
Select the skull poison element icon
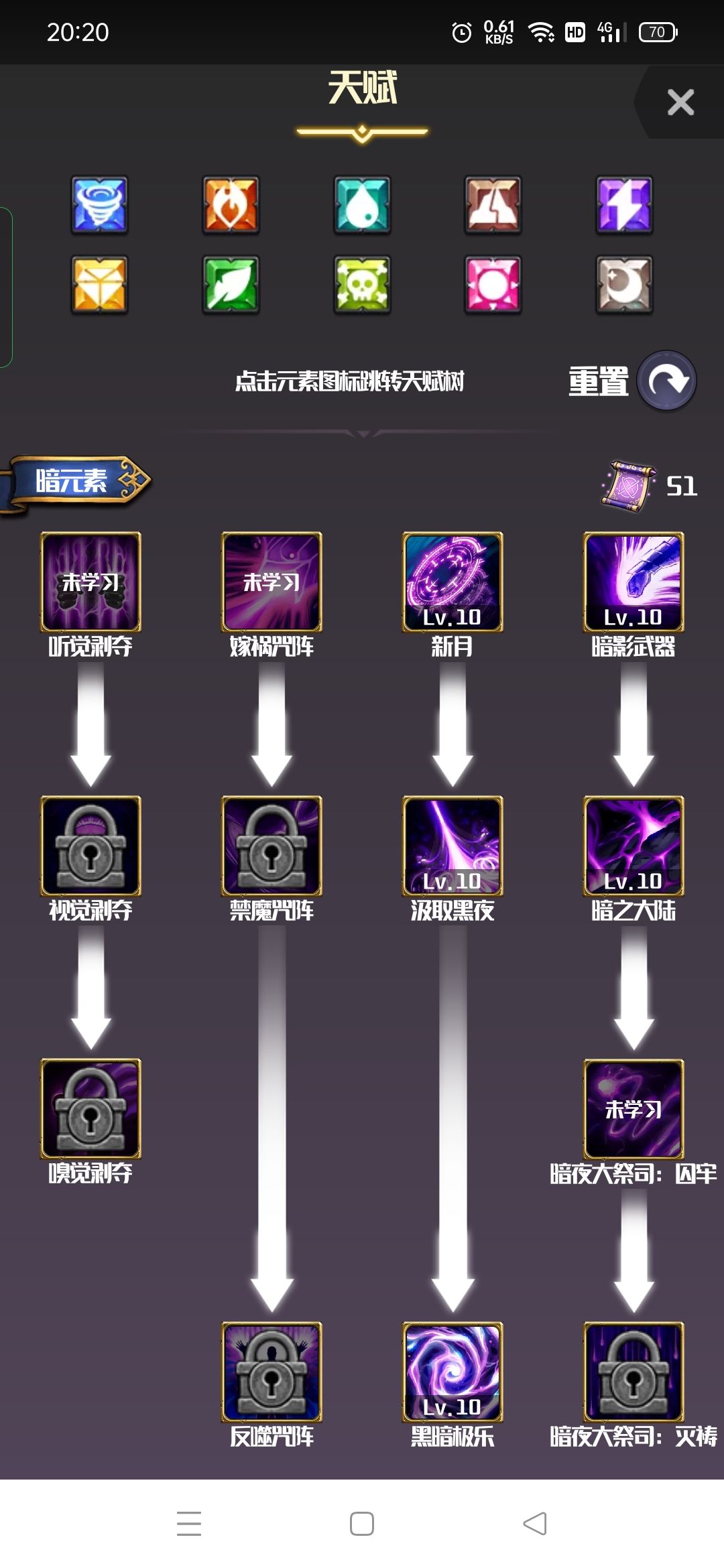coord(362,285)
